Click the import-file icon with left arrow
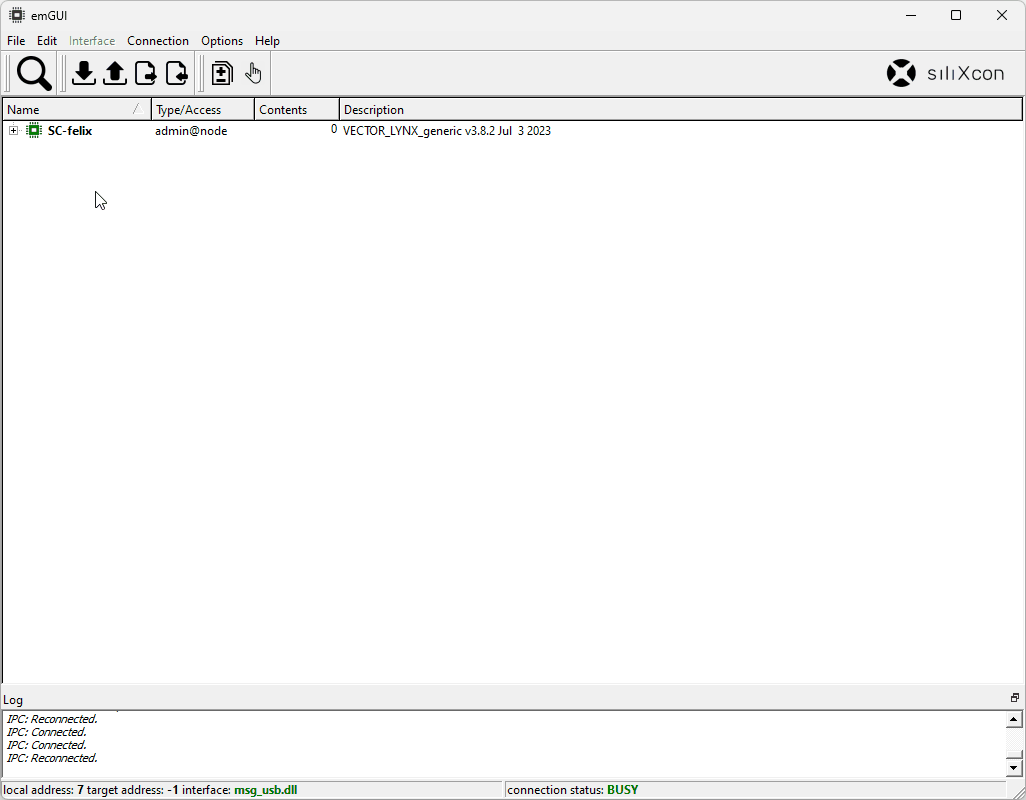Screen dimensions: 1026x800 [x=177, y=73]
